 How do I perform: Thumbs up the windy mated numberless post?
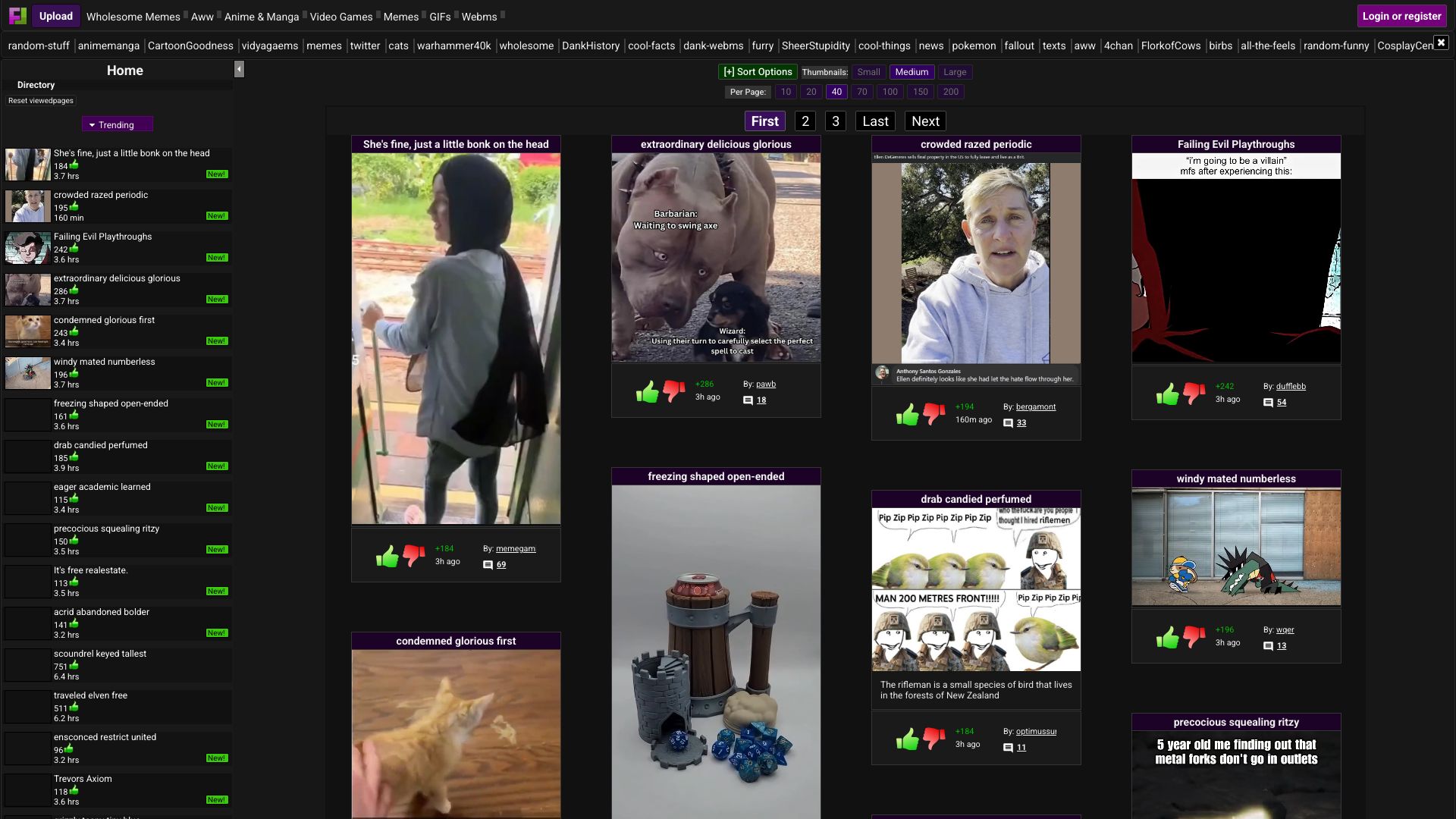click(1167, 637)
